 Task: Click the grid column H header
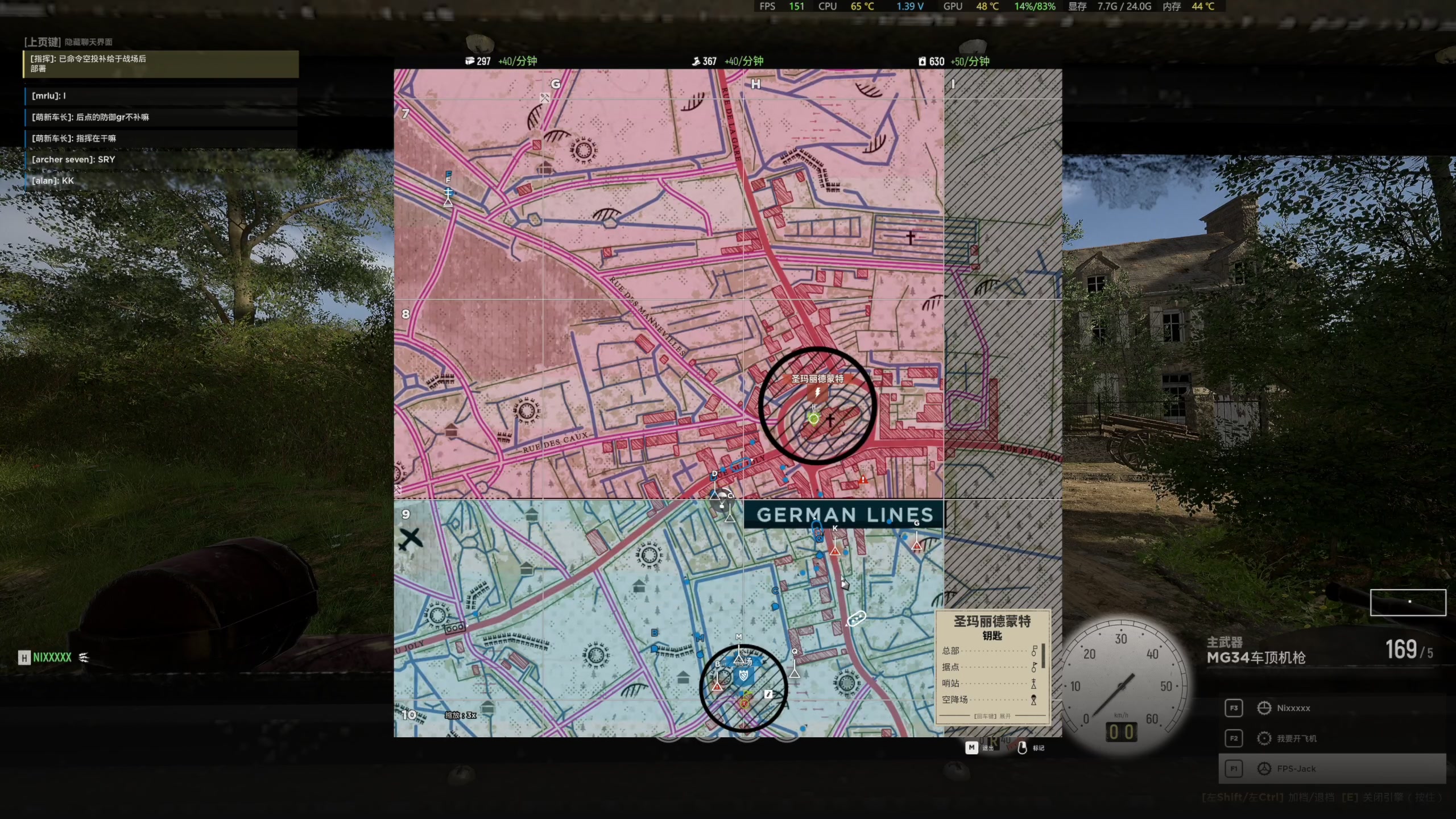click(755, 84)
